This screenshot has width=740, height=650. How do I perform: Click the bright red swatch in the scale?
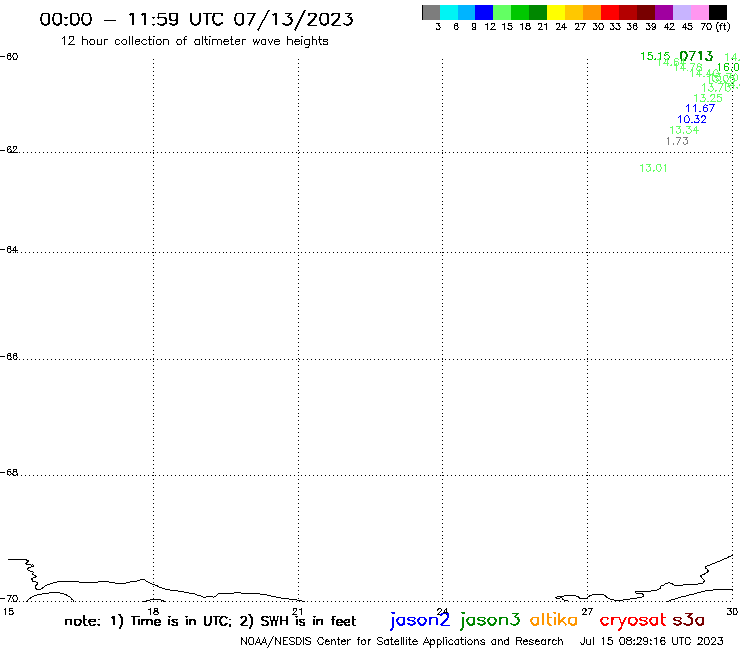610,12
